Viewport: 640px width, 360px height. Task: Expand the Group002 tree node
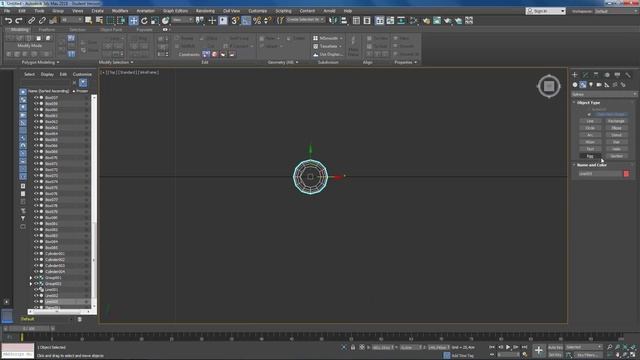coord(31,284)
